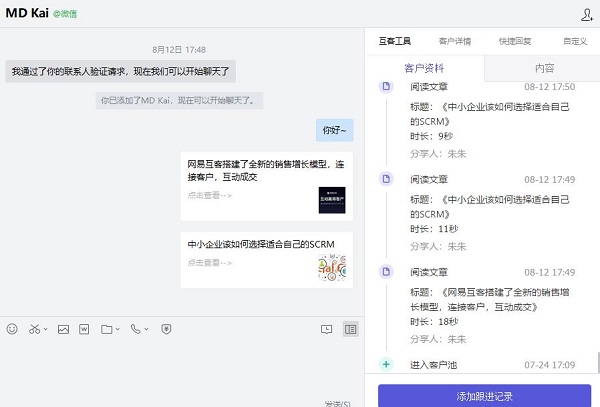
Task: Click the scissors screenshot tool
Action: click(35, 328)
